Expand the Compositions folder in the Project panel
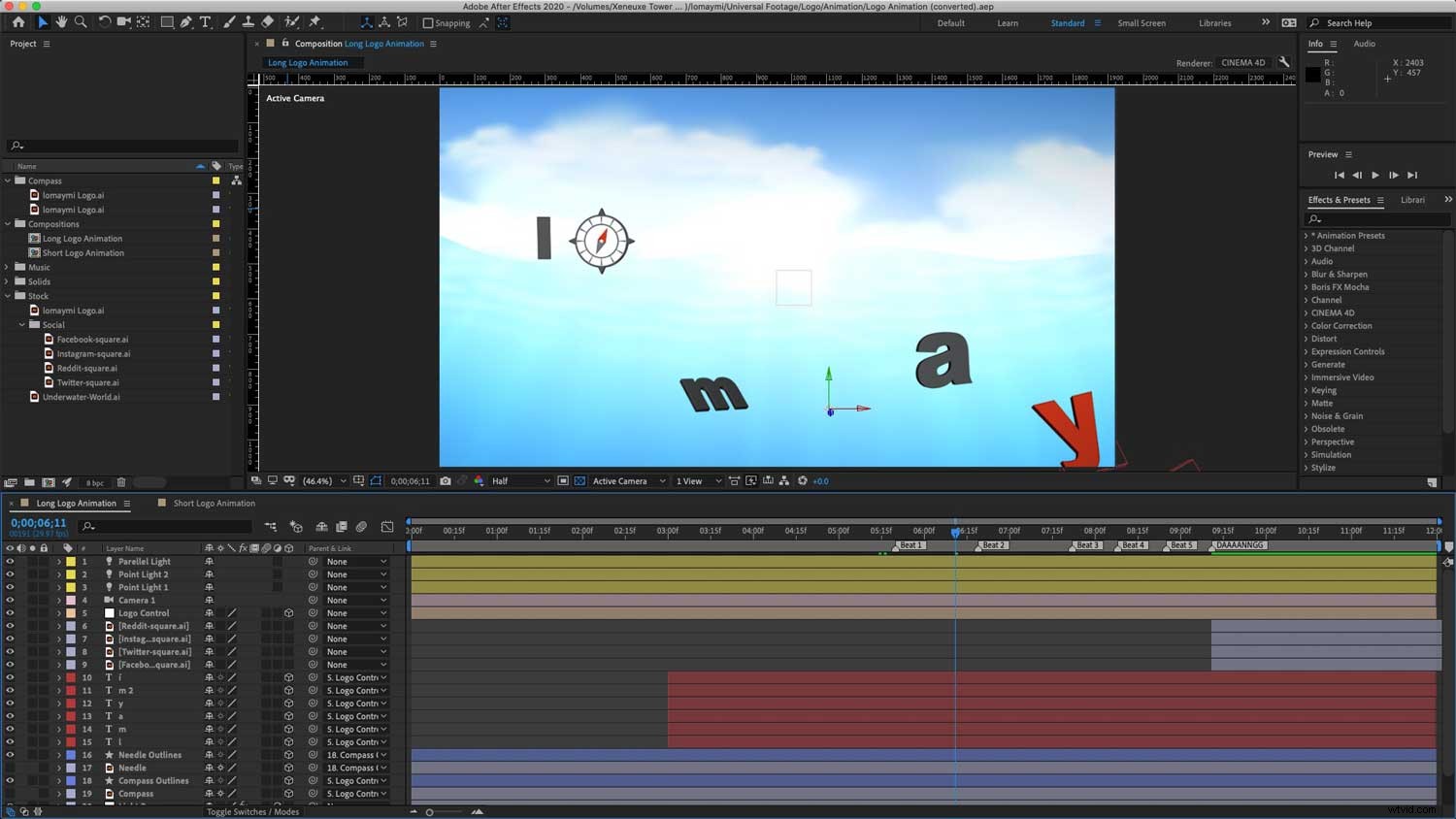The width and height of the screenshot is (1456, 819). point(8,223)
